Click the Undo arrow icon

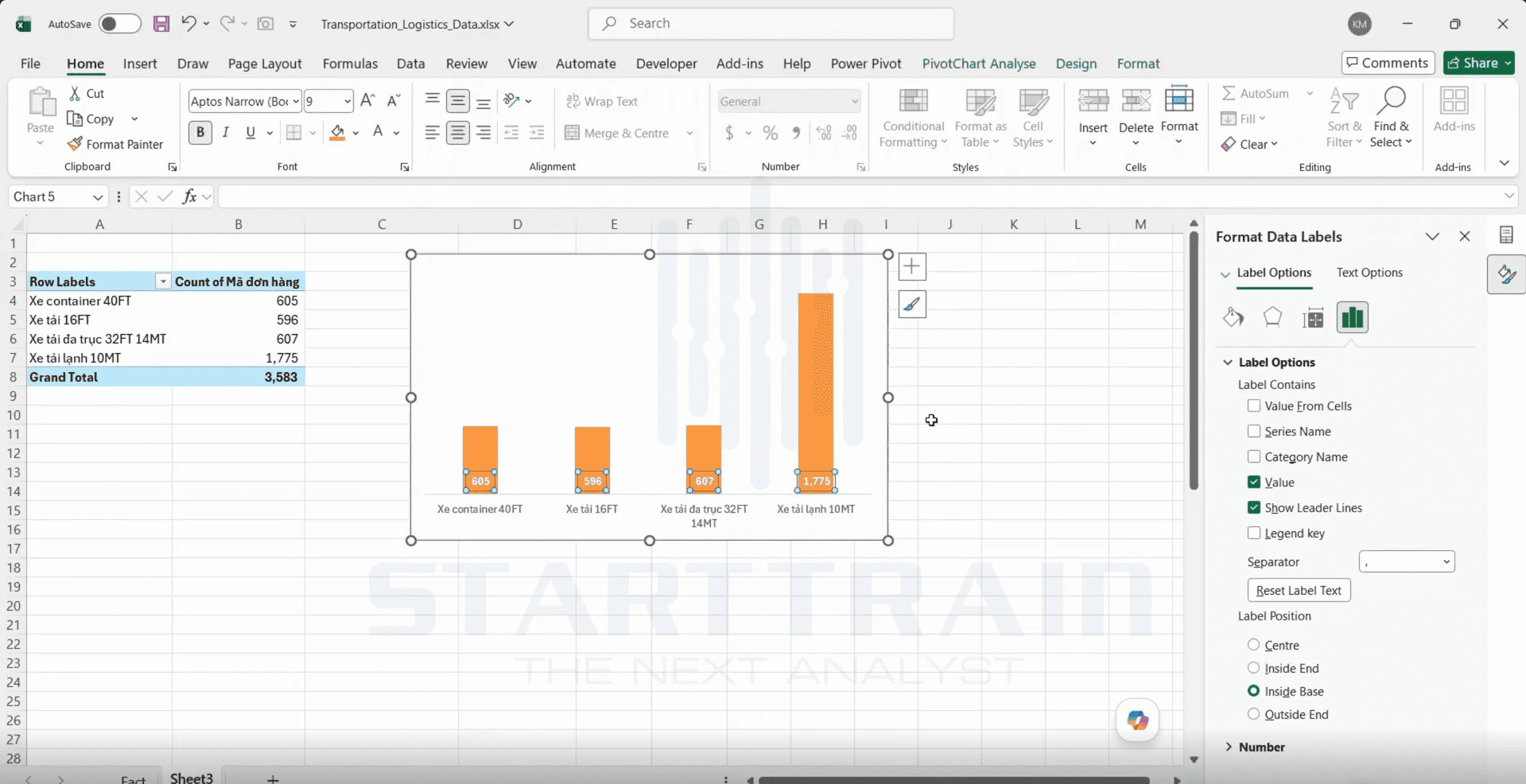pyautogui.click(x=188, y=24)
